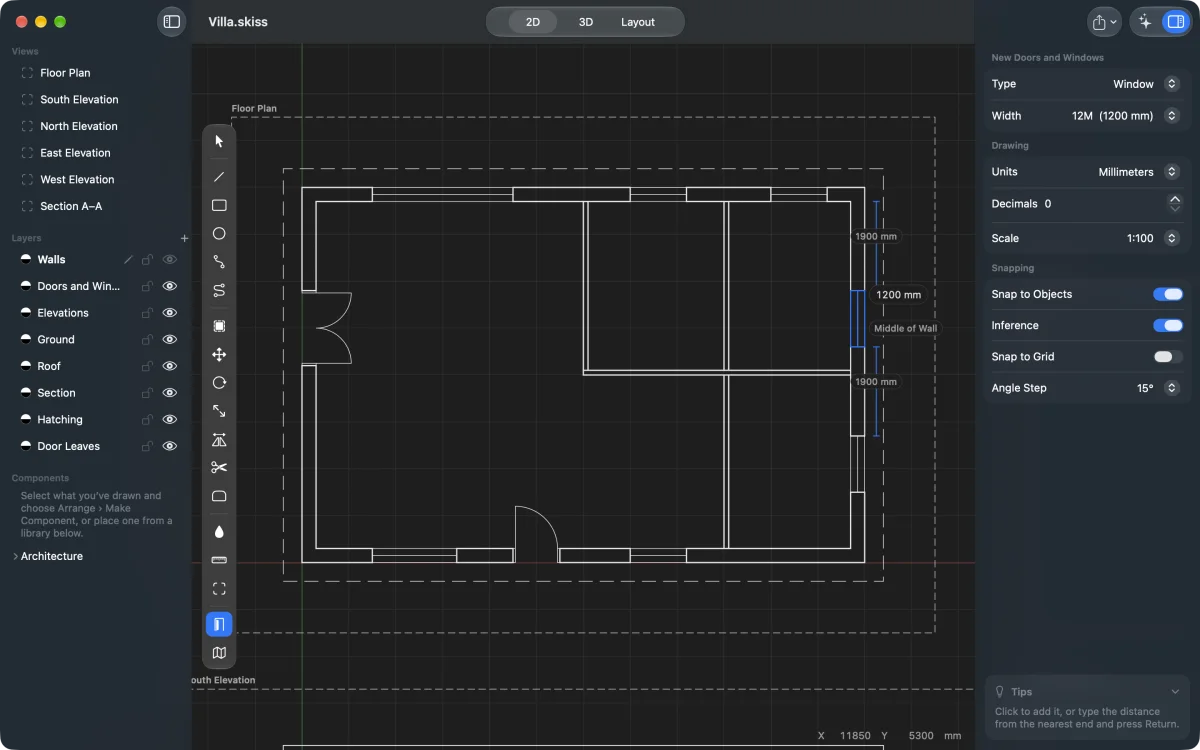Select the Scissors trim tool
This screenshot has width=1200, height=750.
(219, 467)
